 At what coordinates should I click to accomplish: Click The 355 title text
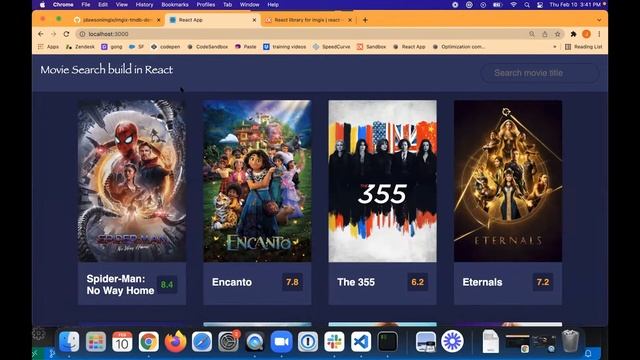(356, 282)
